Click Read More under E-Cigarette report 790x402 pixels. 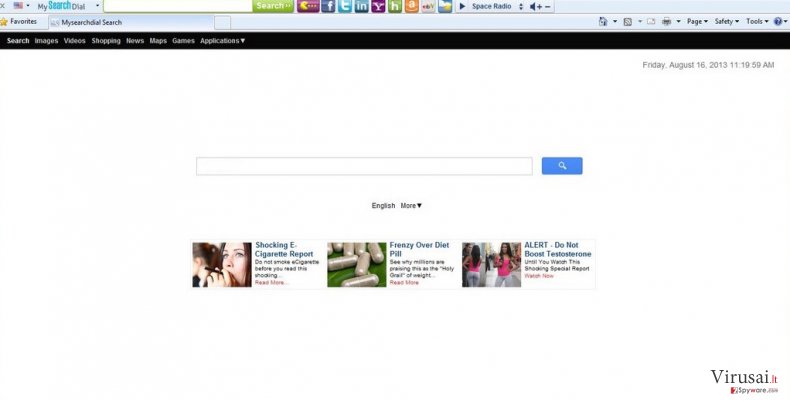pos(271,283)
